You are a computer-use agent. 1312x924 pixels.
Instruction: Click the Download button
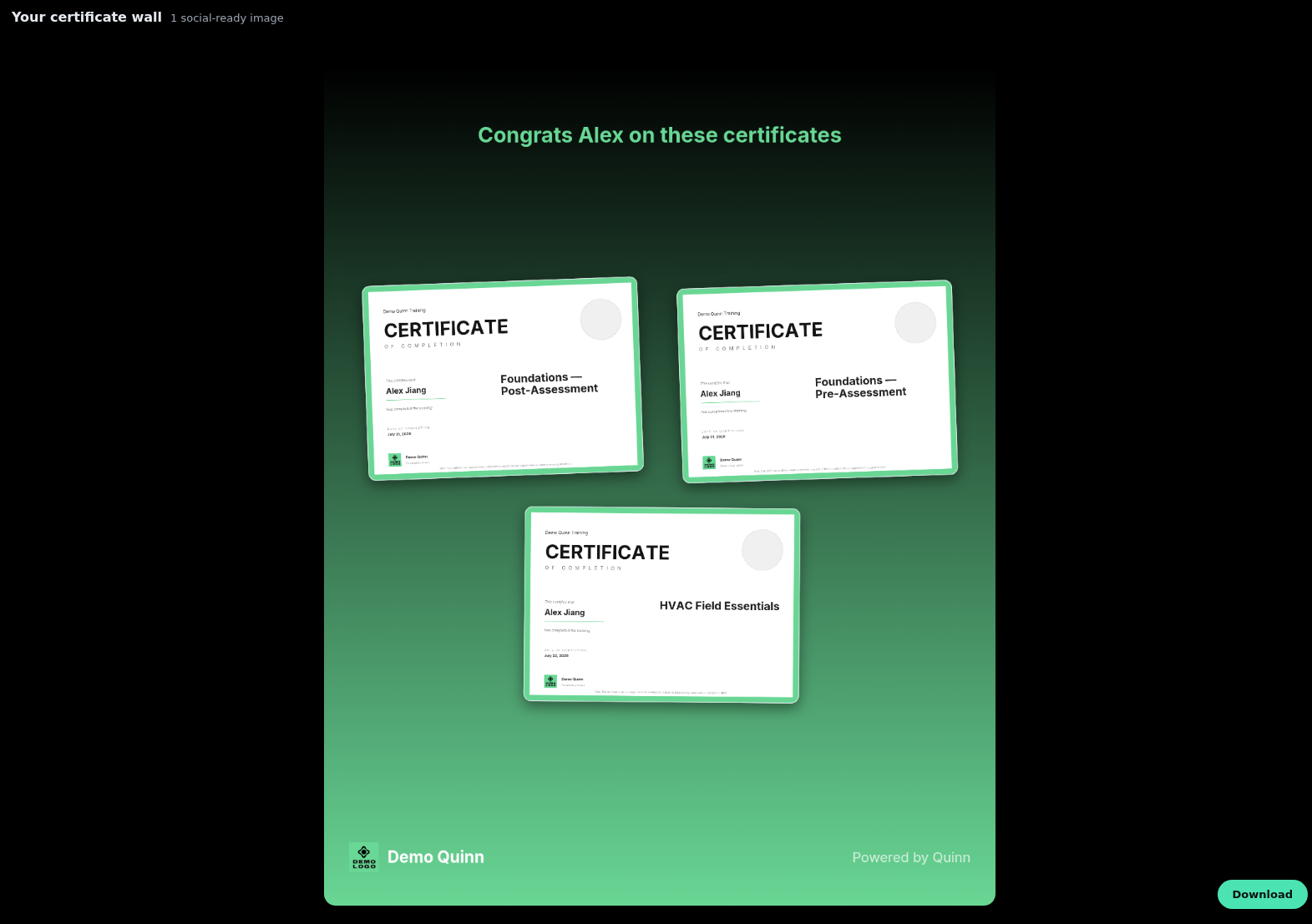[1262, 894]
